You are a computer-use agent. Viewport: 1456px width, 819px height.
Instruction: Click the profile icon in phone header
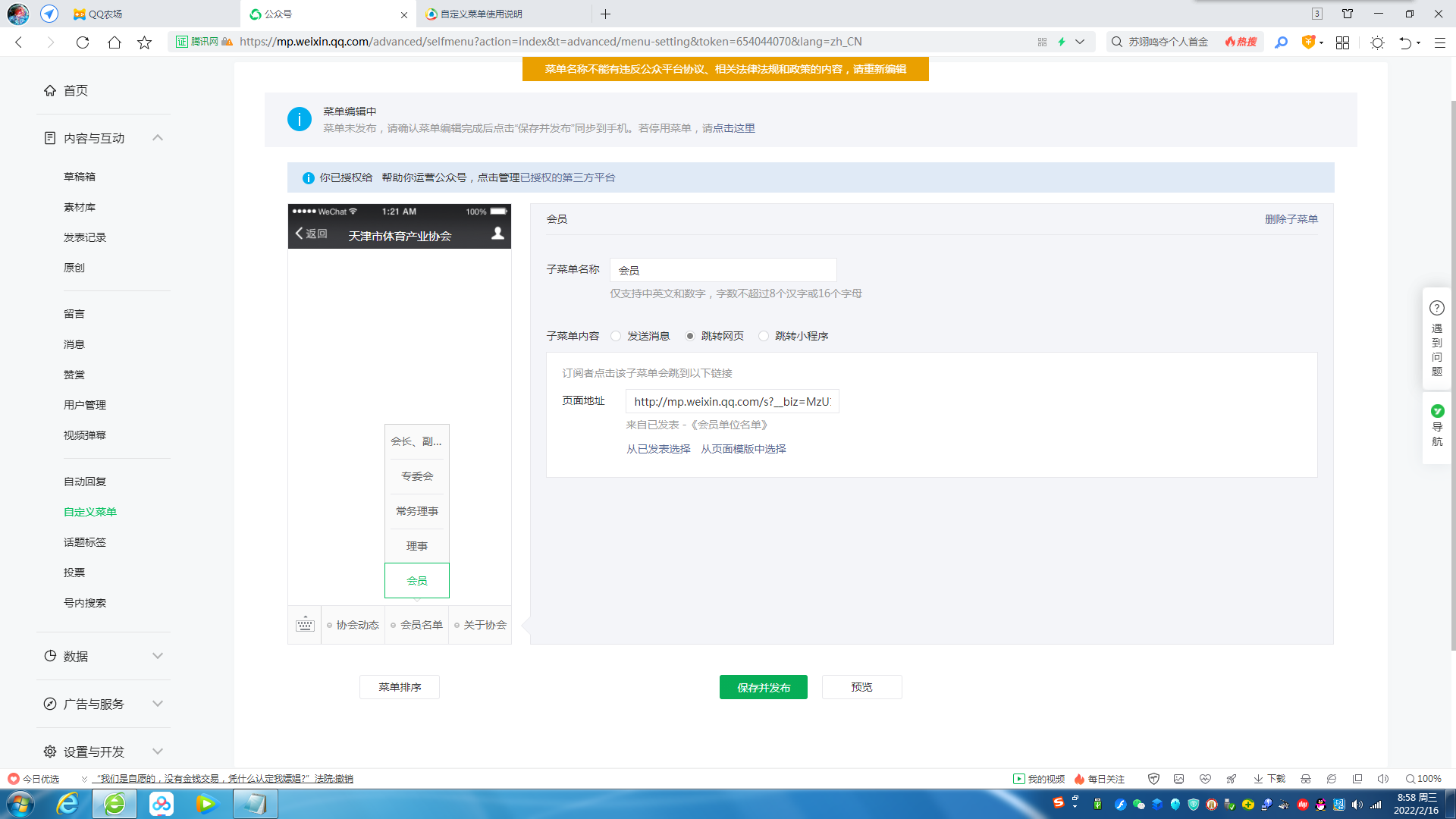pyautogui.click(x=497, y=234)
